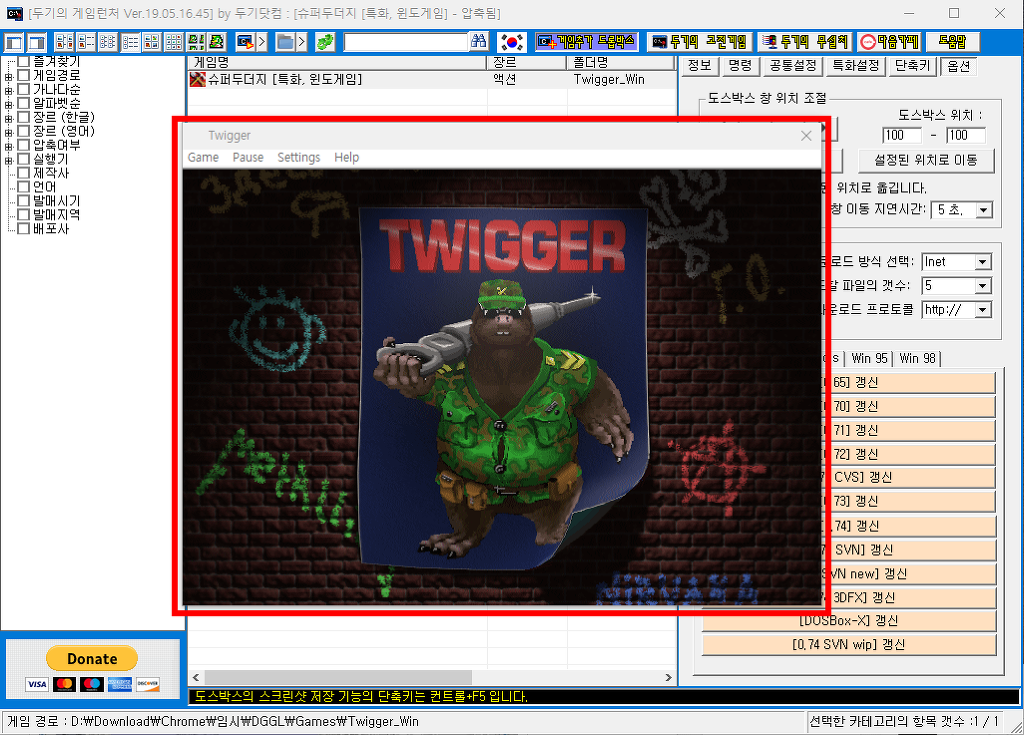This screenshot has height=735, width=1024.
Task: Switch to the 정보 tab
Action: tap(699, 65)
